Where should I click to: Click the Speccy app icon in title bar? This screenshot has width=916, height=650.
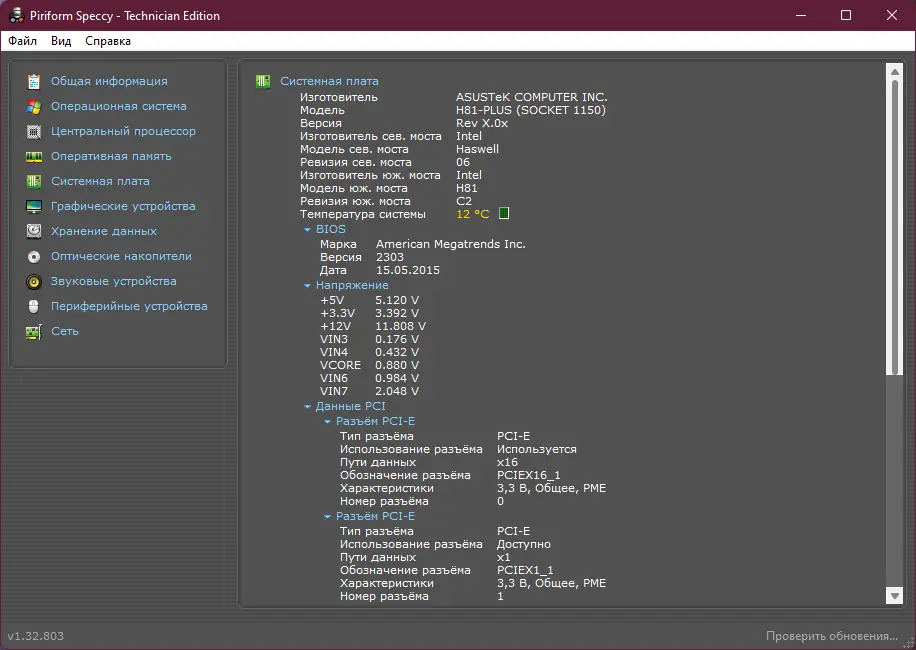tap(16, 15)
